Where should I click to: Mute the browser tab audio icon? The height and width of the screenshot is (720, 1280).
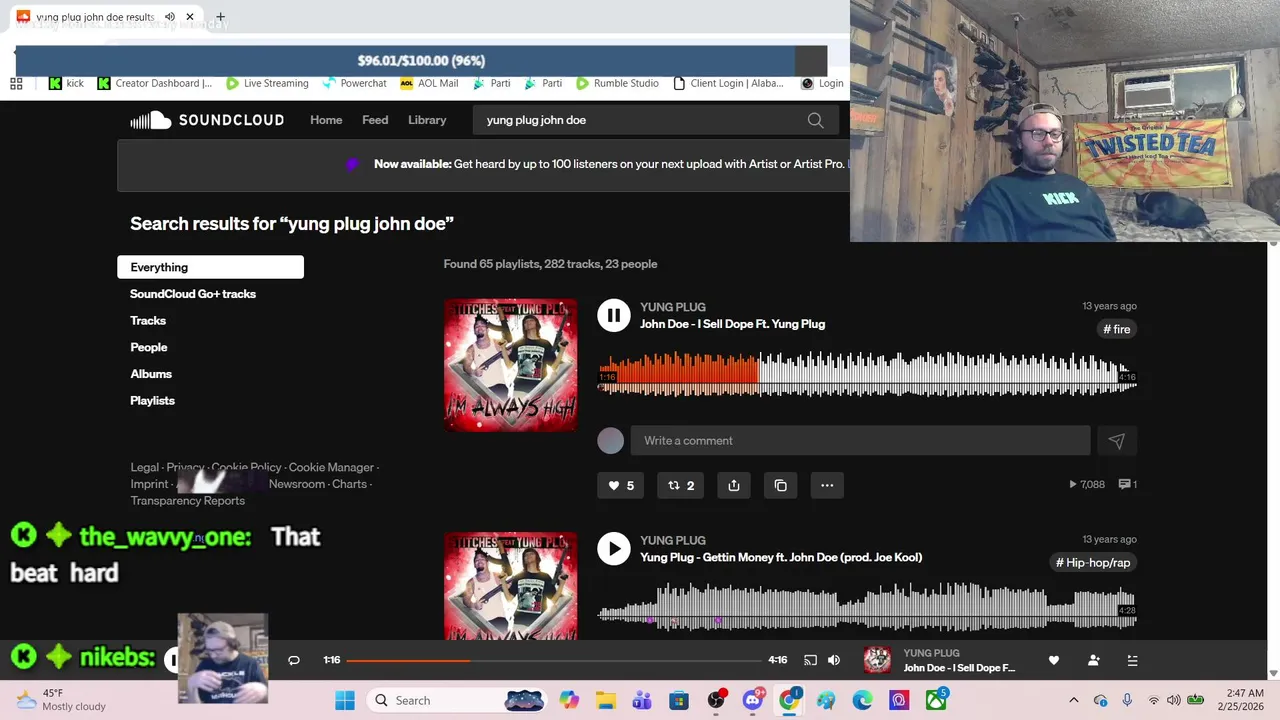170,17
